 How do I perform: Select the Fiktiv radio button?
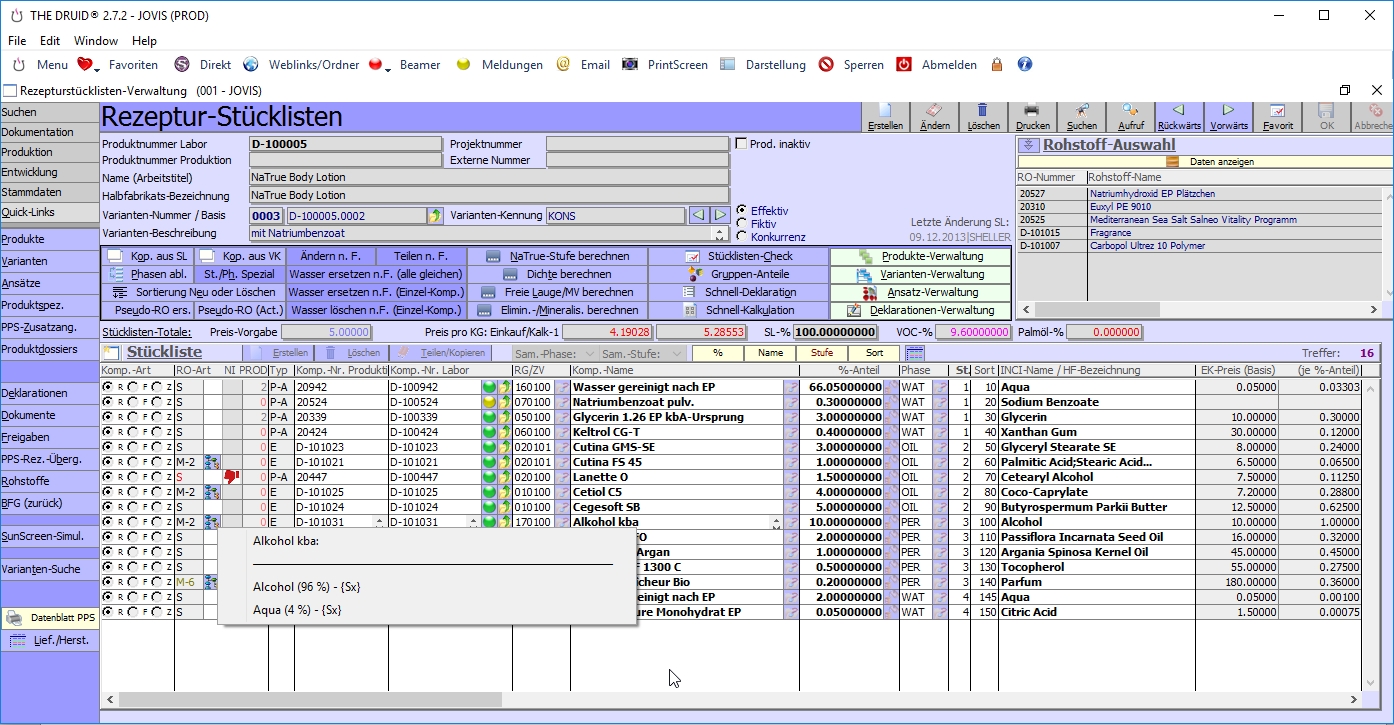click(741, 224)
